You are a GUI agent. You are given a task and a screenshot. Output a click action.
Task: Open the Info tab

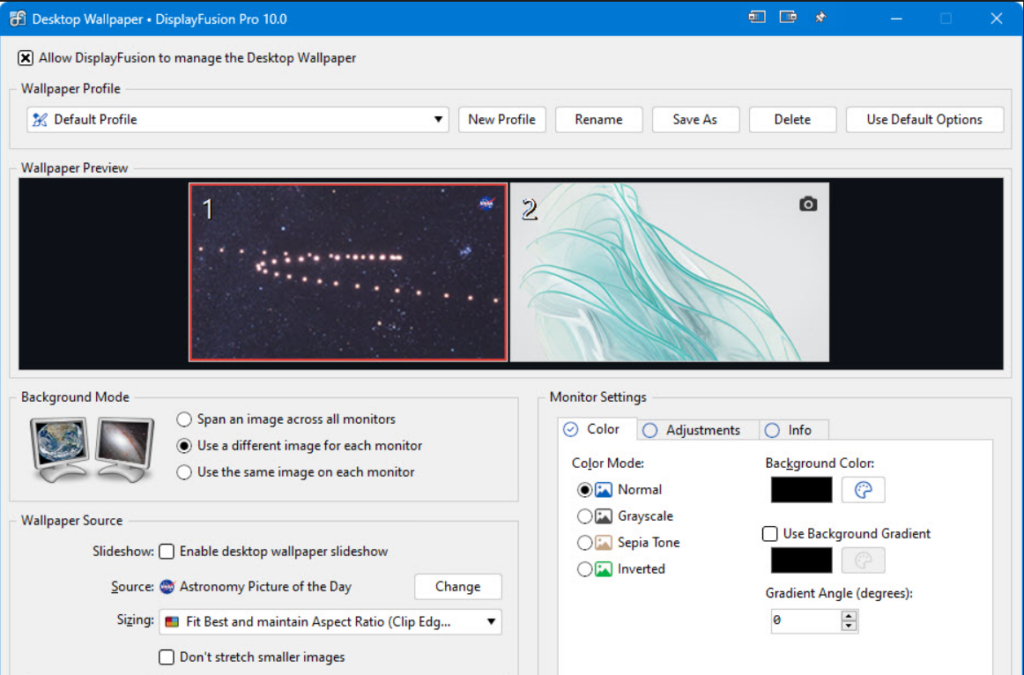pos(789,430)
